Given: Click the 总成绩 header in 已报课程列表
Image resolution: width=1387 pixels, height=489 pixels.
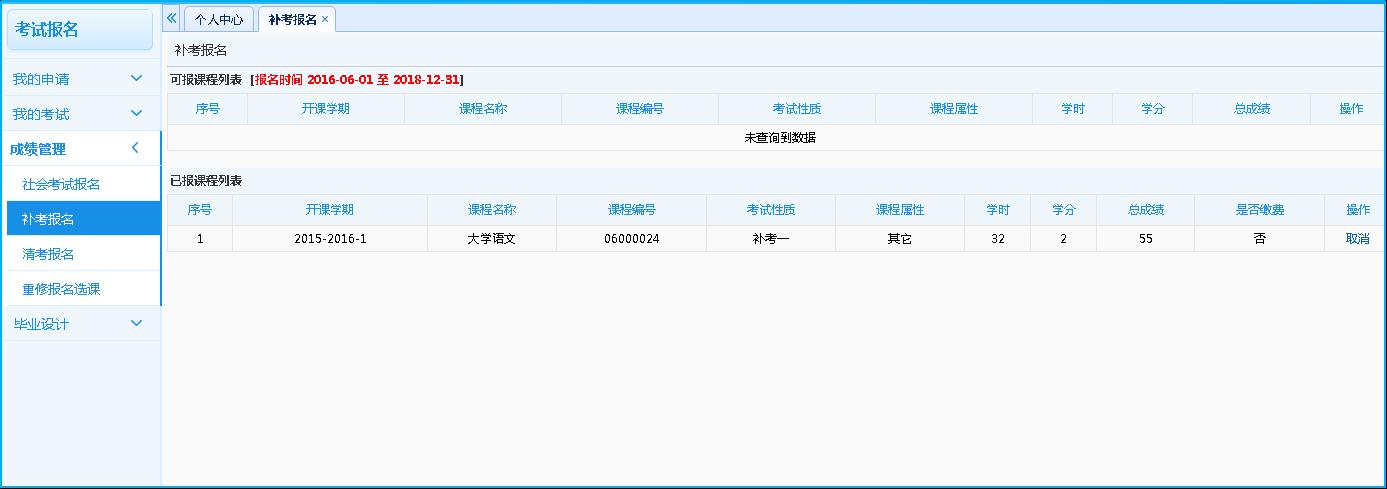Looking at the screenshot, I should click(x=1145, y=210).
